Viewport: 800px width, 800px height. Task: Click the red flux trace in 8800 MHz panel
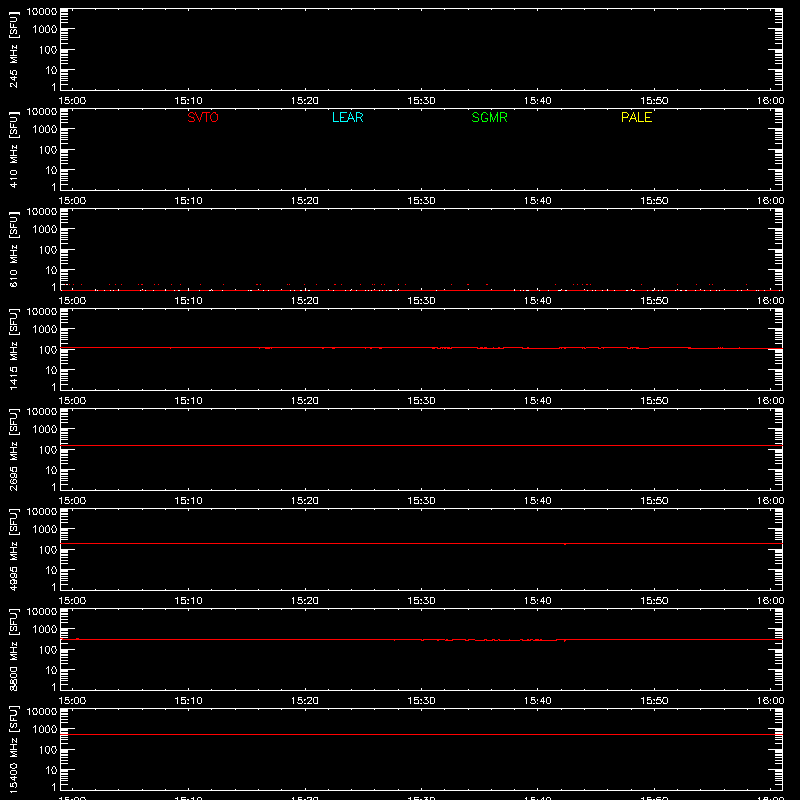pyautogui.click(x=421, y=639)
